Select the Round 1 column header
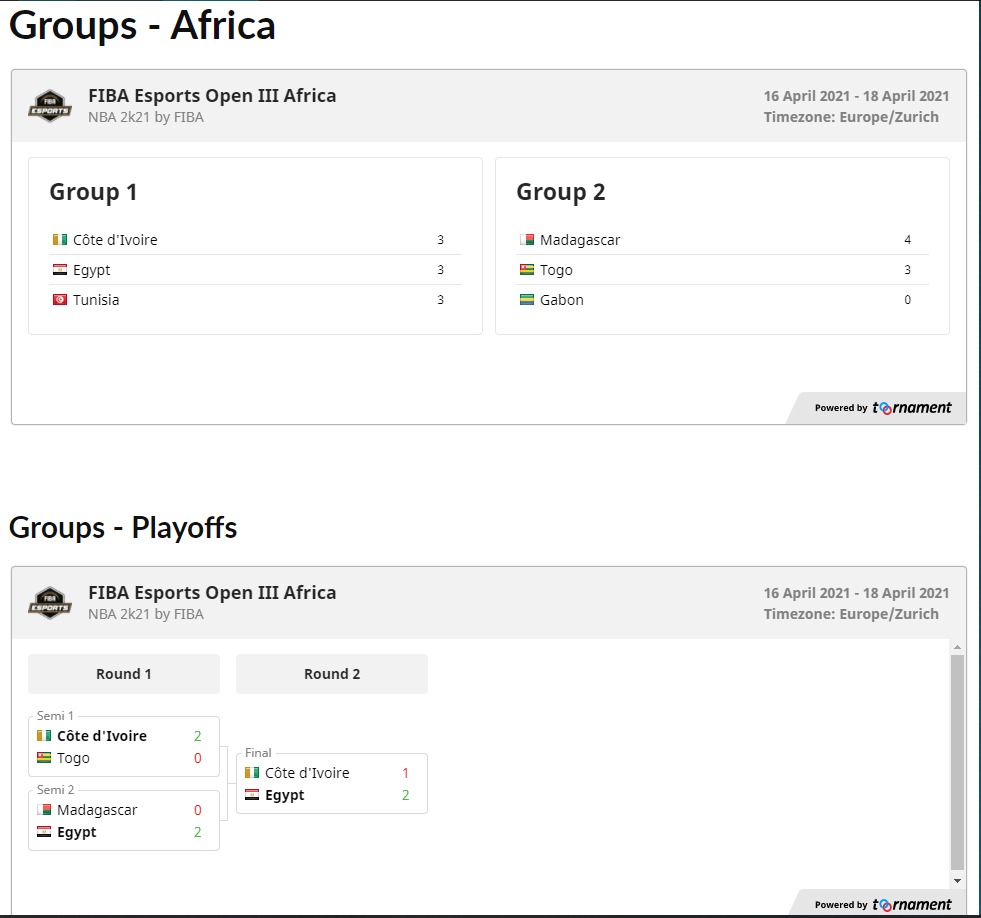 click(x=124, y=674)
